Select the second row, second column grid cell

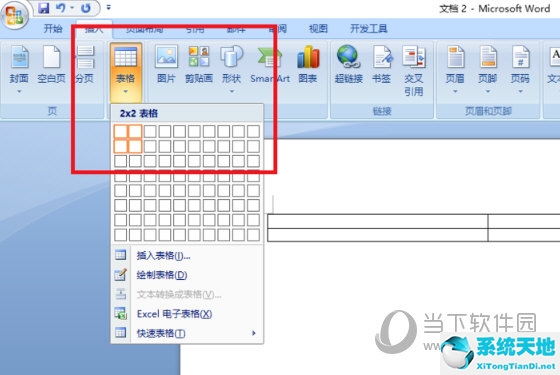coord(135,146)
